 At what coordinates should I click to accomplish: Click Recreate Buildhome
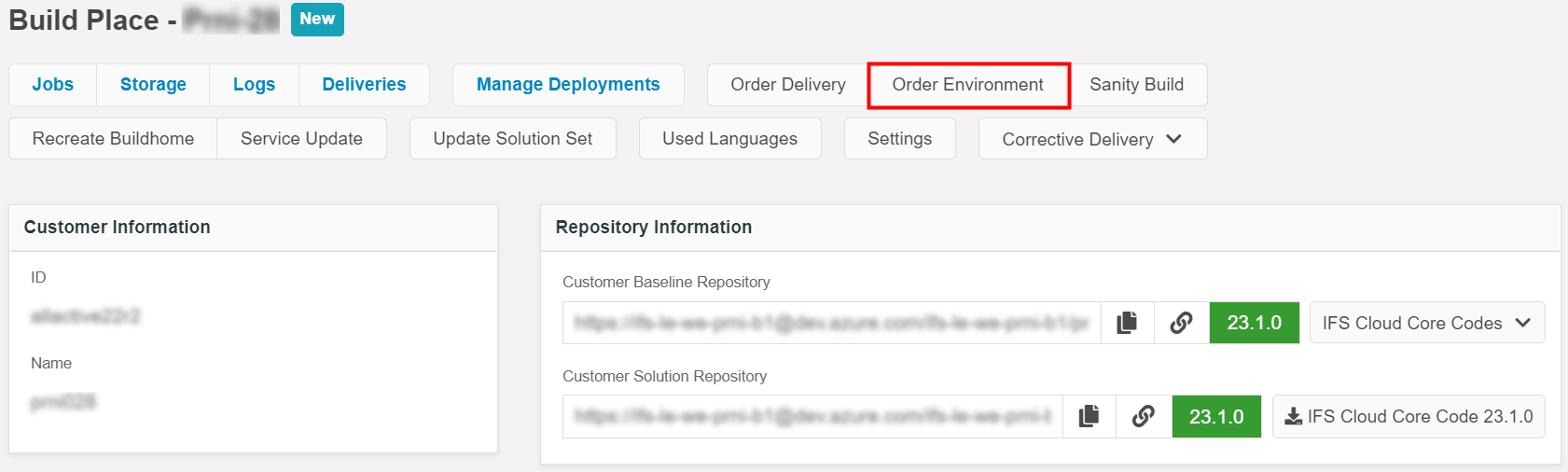113,139
